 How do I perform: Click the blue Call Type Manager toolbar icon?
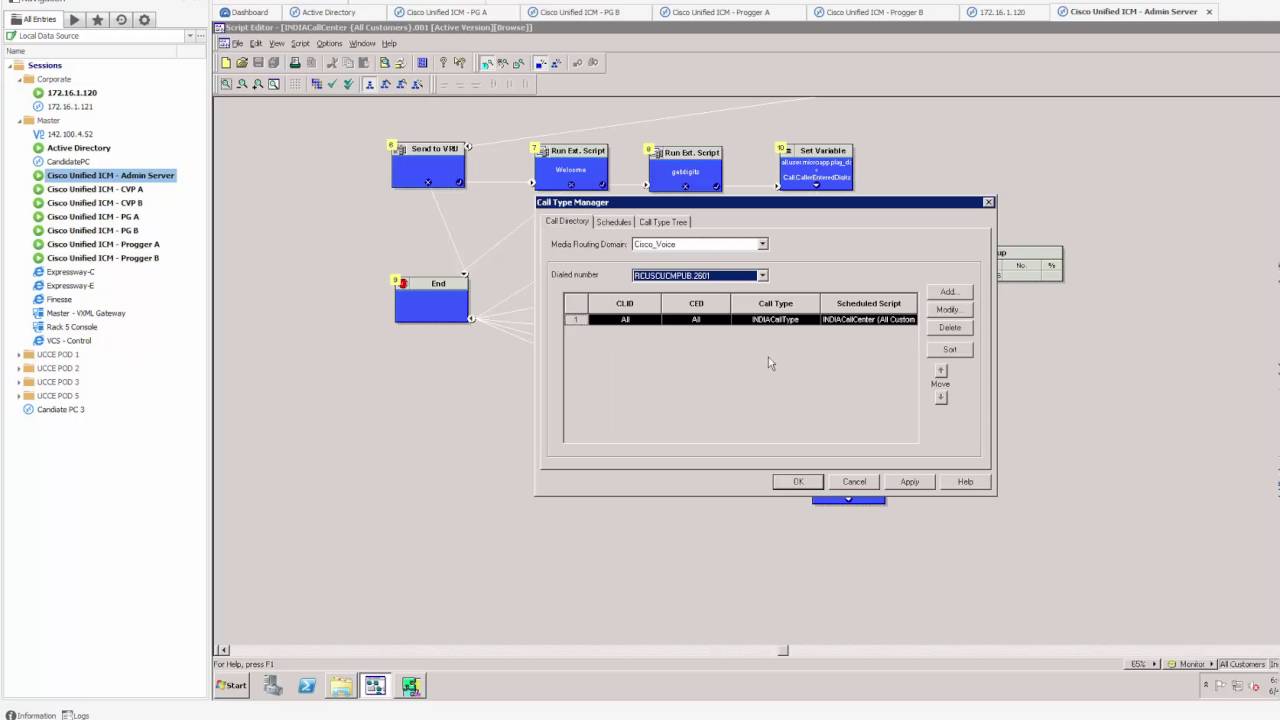422,63
